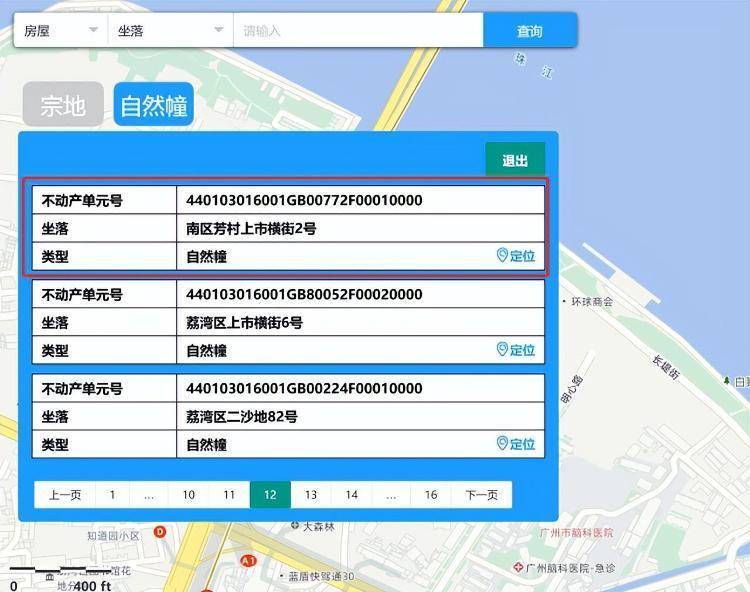
Task: Go to the previous page with 上一页
Action: coord(65,494)
